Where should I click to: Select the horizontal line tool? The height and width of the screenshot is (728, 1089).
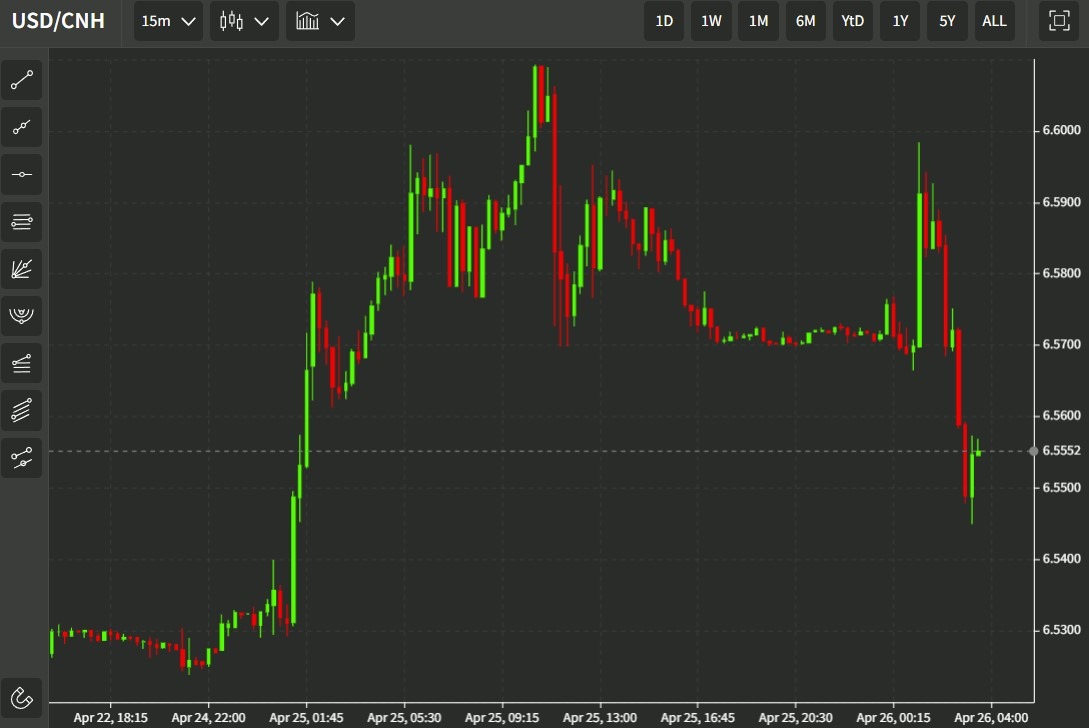[x=22, y=174]
